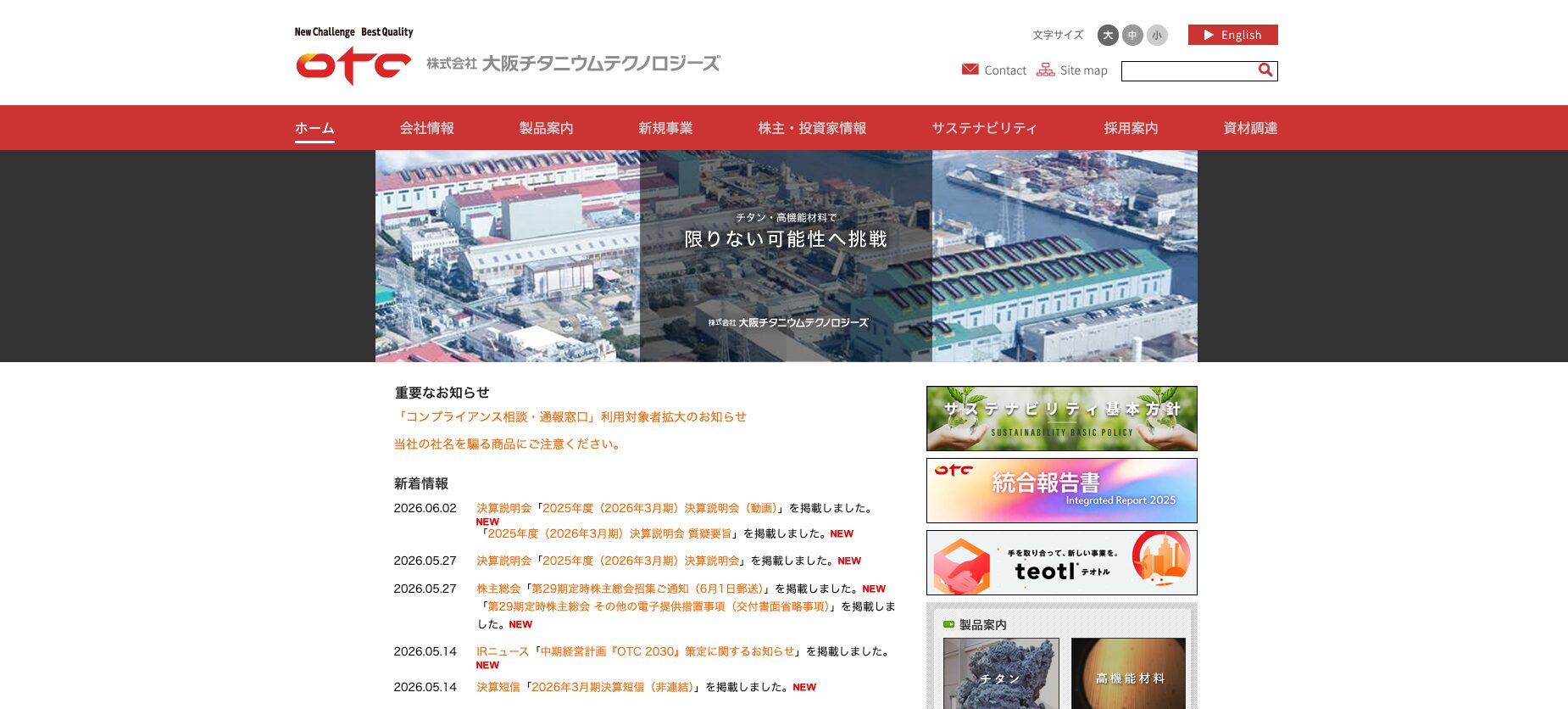Click the 文字サイズ label
The image size is (1568, 709).
tap(1058, 35)
